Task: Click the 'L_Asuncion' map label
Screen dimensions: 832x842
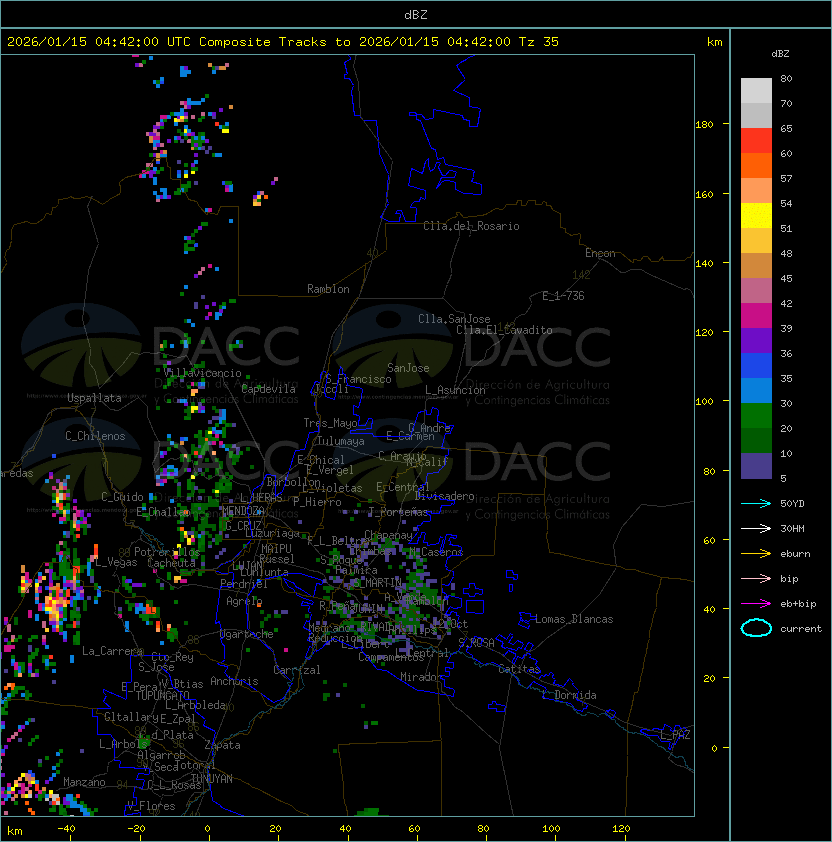Action: (x=455, y=390)
